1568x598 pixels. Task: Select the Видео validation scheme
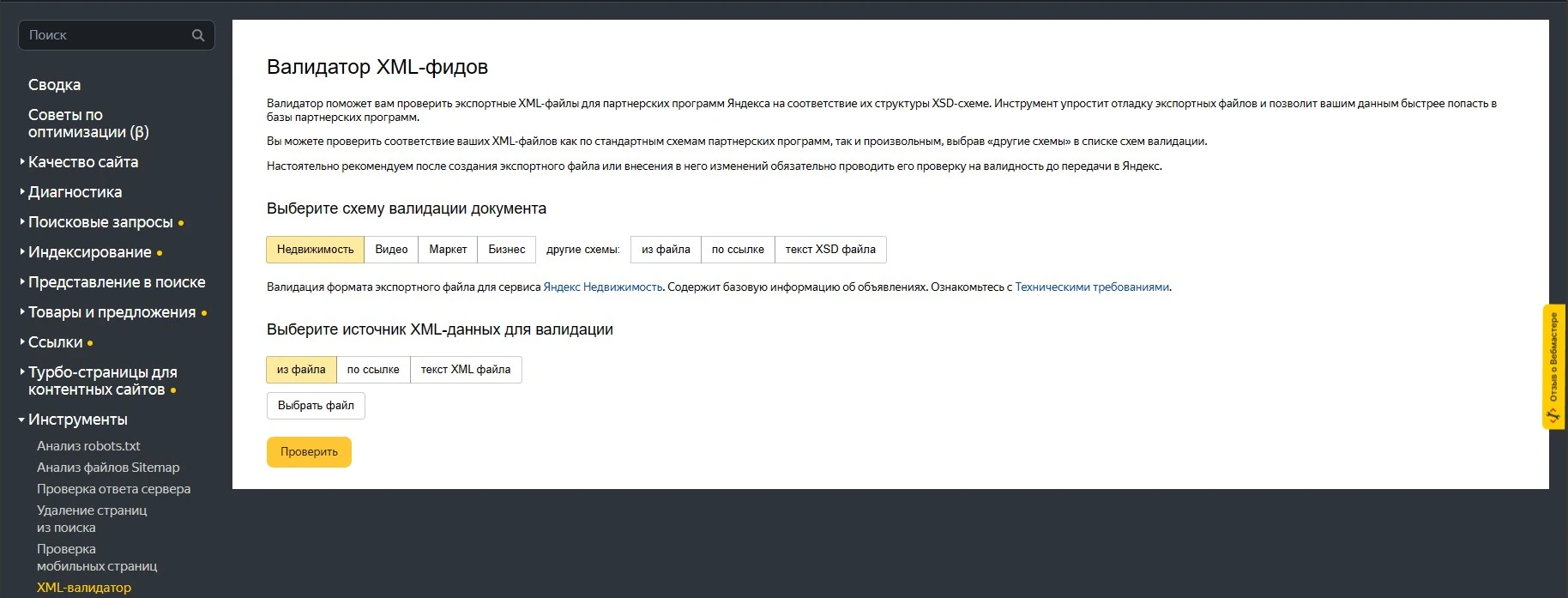[391, 250]
